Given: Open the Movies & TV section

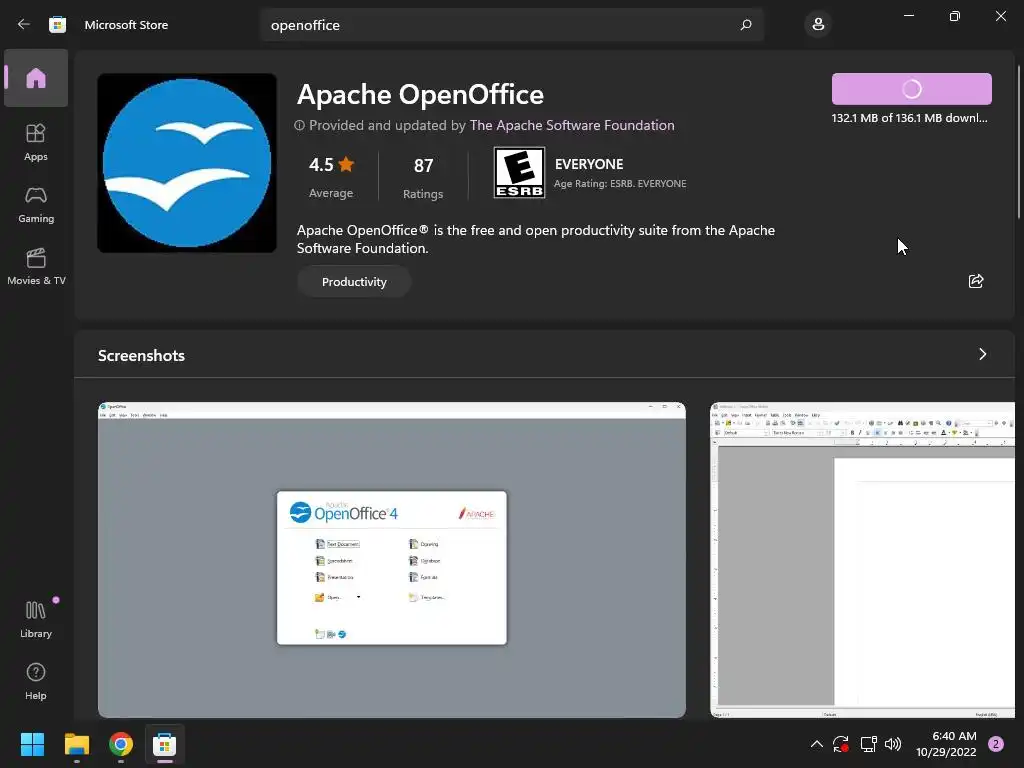Looking at the screenshot, I should [x=36, y=266].
